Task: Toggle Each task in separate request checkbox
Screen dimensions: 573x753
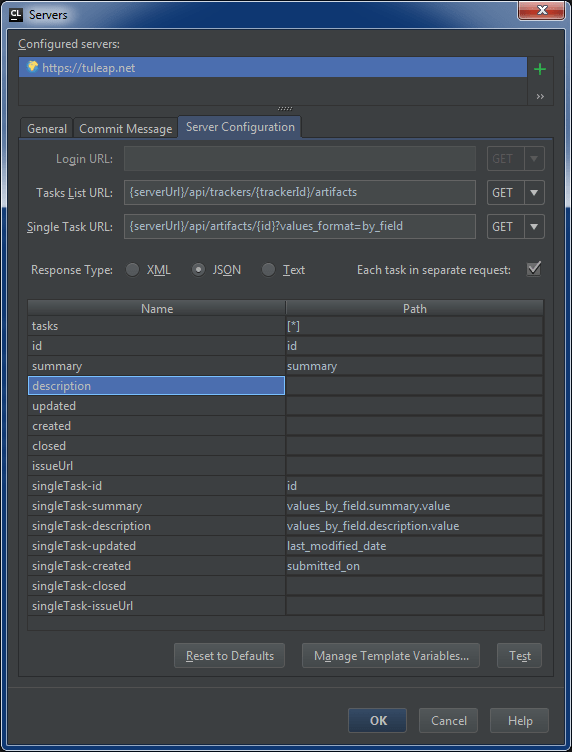Action: 534,269
